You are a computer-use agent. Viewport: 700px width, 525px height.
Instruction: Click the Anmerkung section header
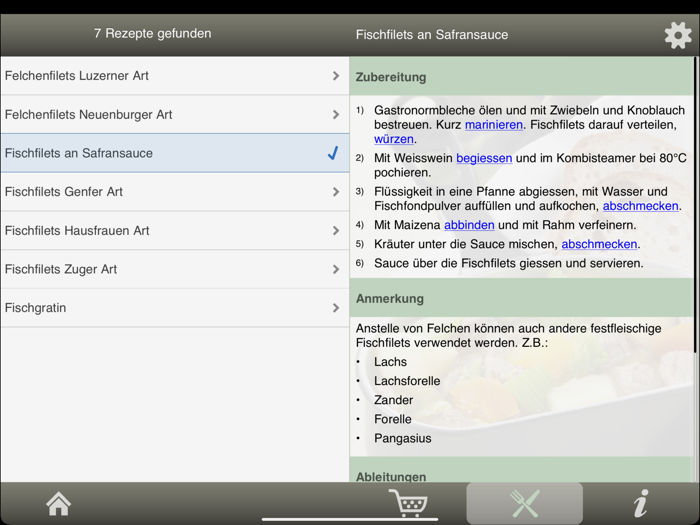tap(521, 298)
